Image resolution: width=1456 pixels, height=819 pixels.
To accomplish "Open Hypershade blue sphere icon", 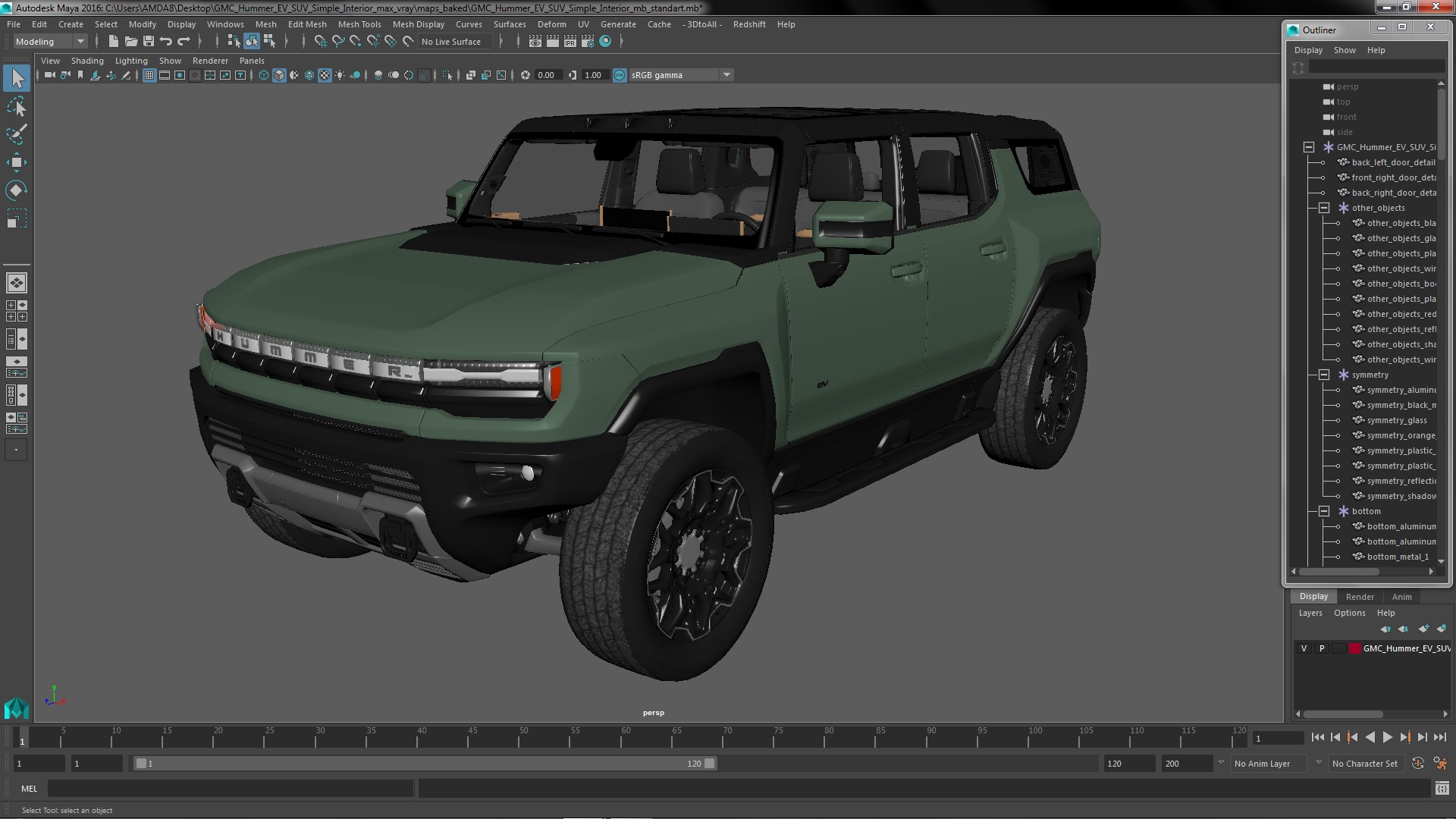I will coord(605,42).
